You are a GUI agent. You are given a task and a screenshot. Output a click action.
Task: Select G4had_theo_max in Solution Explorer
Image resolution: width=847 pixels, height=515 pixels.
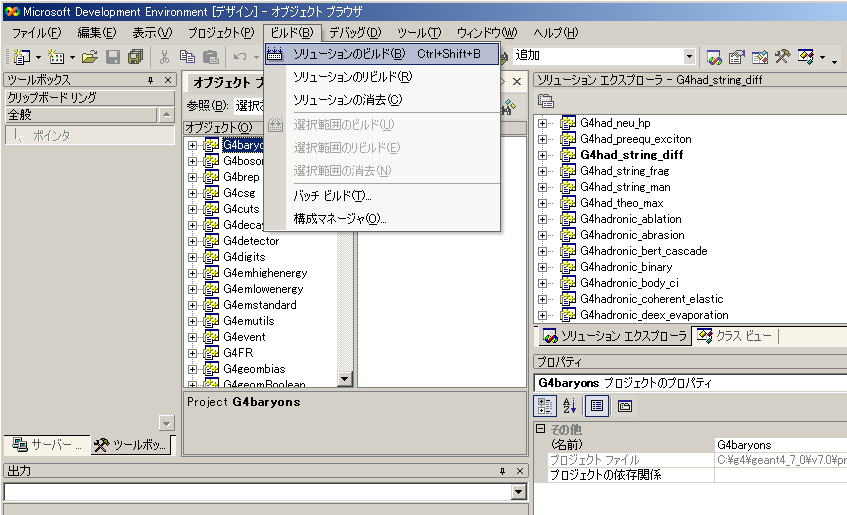tap(621, 203)
